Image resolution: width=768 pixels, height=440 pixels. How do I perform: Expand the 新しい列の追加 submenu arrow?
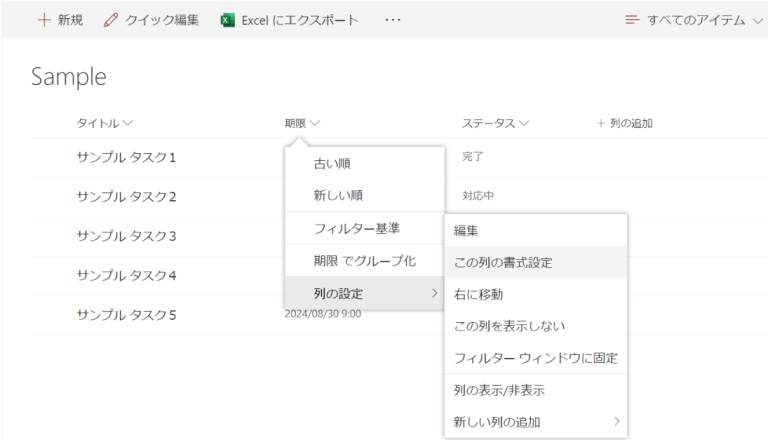coord(617,421)
